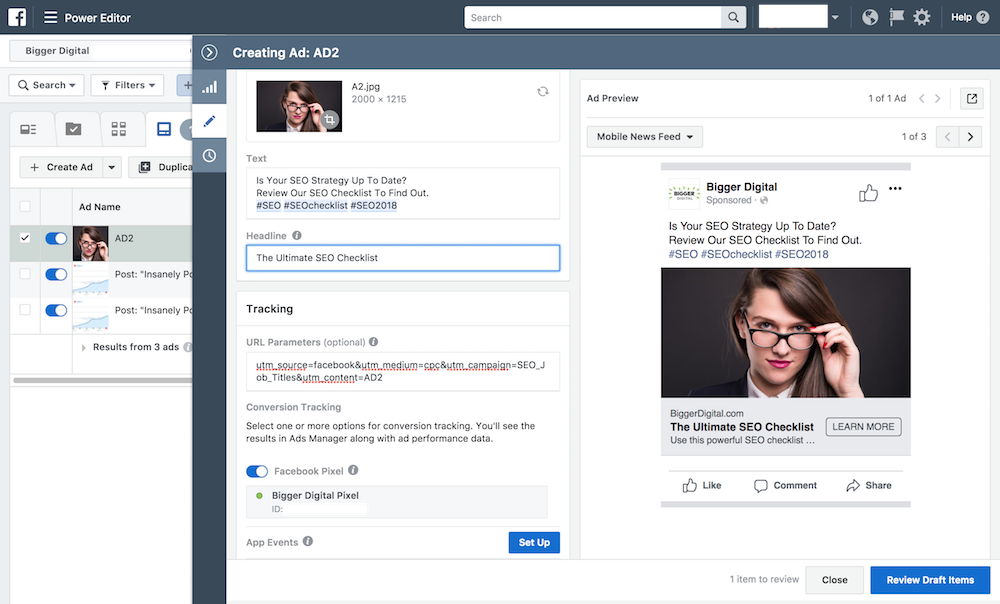Go to previous ad with left chevron
This screenshot has height=604, width=1000.
(922, 98)
